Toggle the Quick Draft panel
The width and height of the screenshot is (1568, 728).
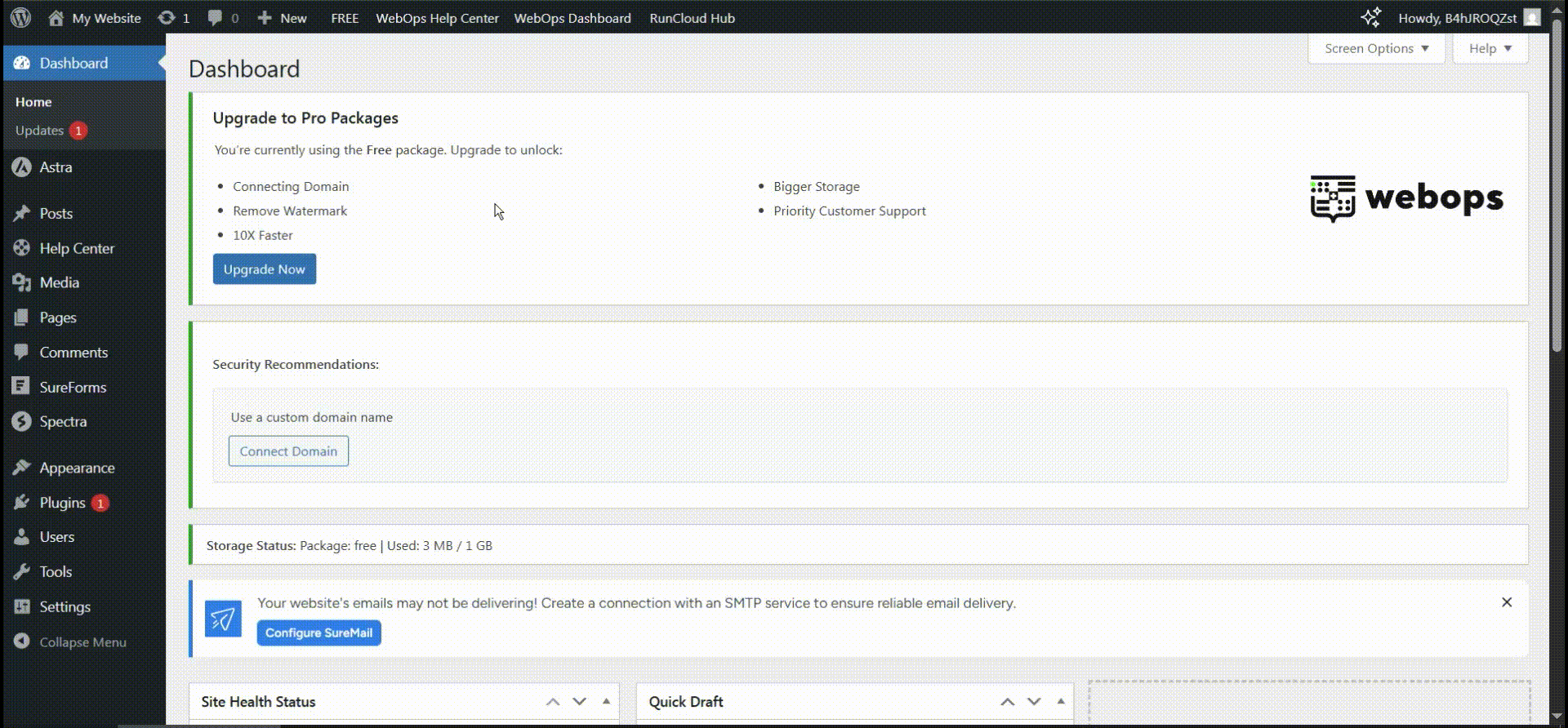1060,702
